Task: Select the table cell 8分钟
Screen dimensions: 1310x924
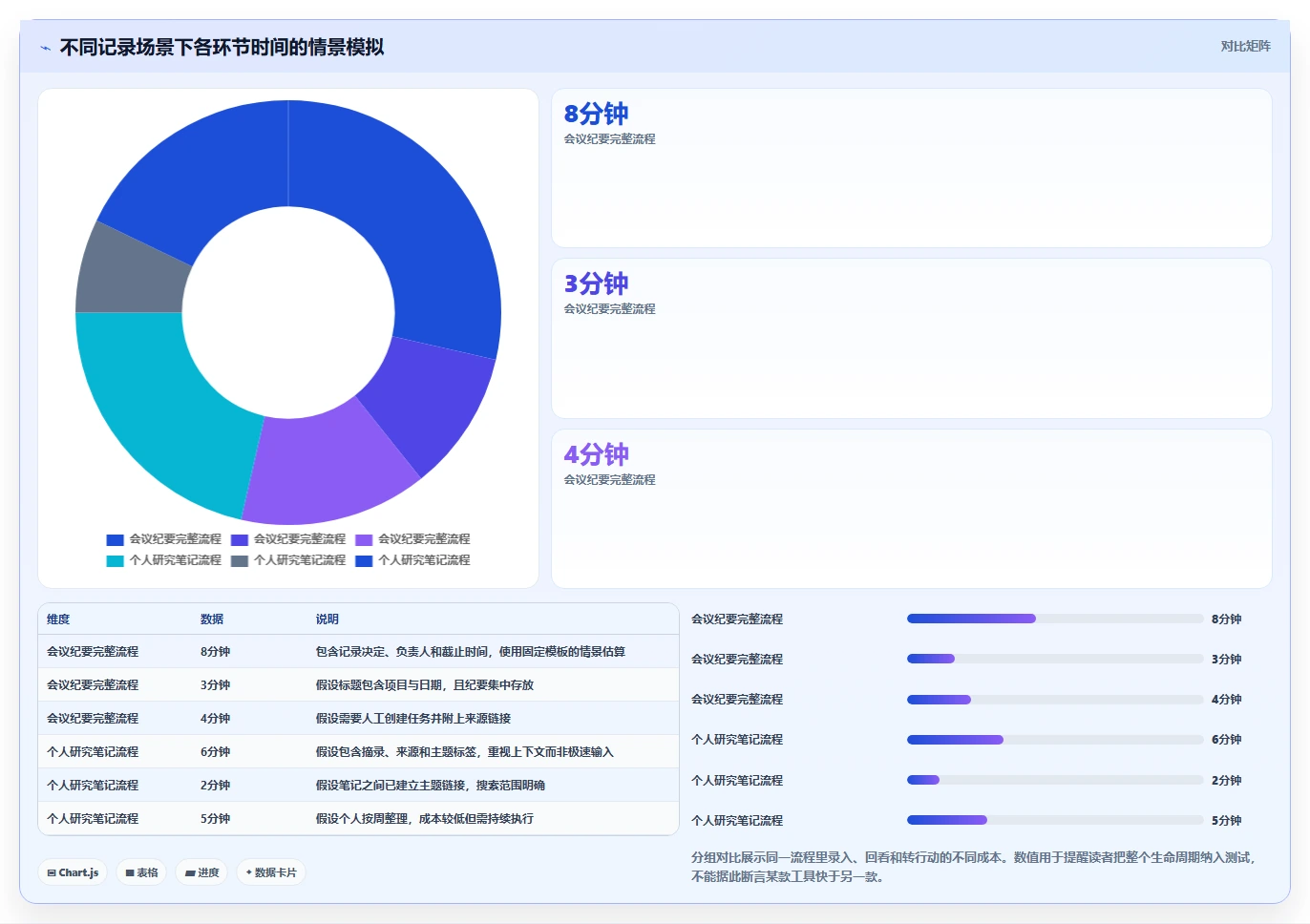Action: coord(216,652)
